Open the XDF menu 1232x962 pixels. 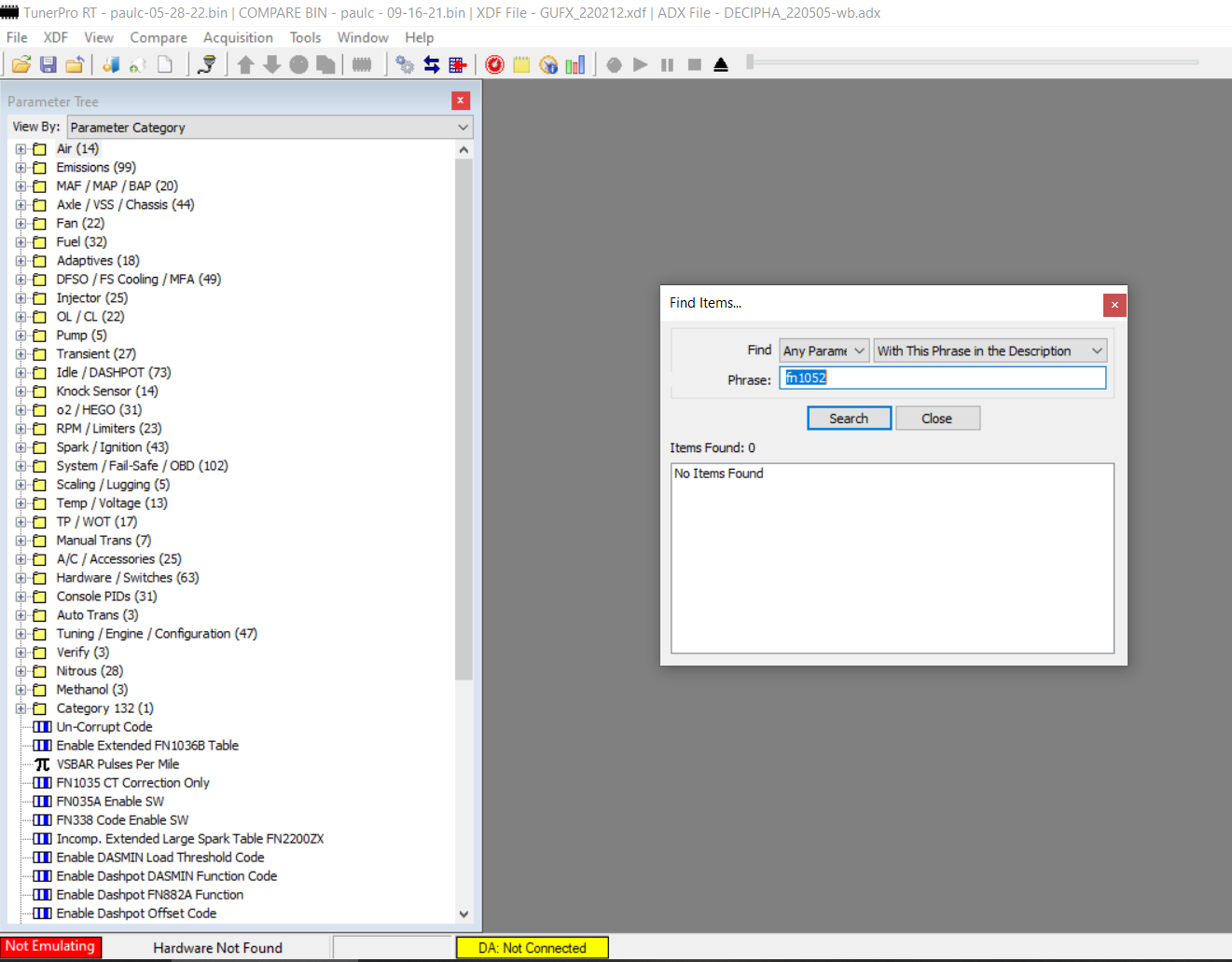pyautogui.click(x=56, y=37)
